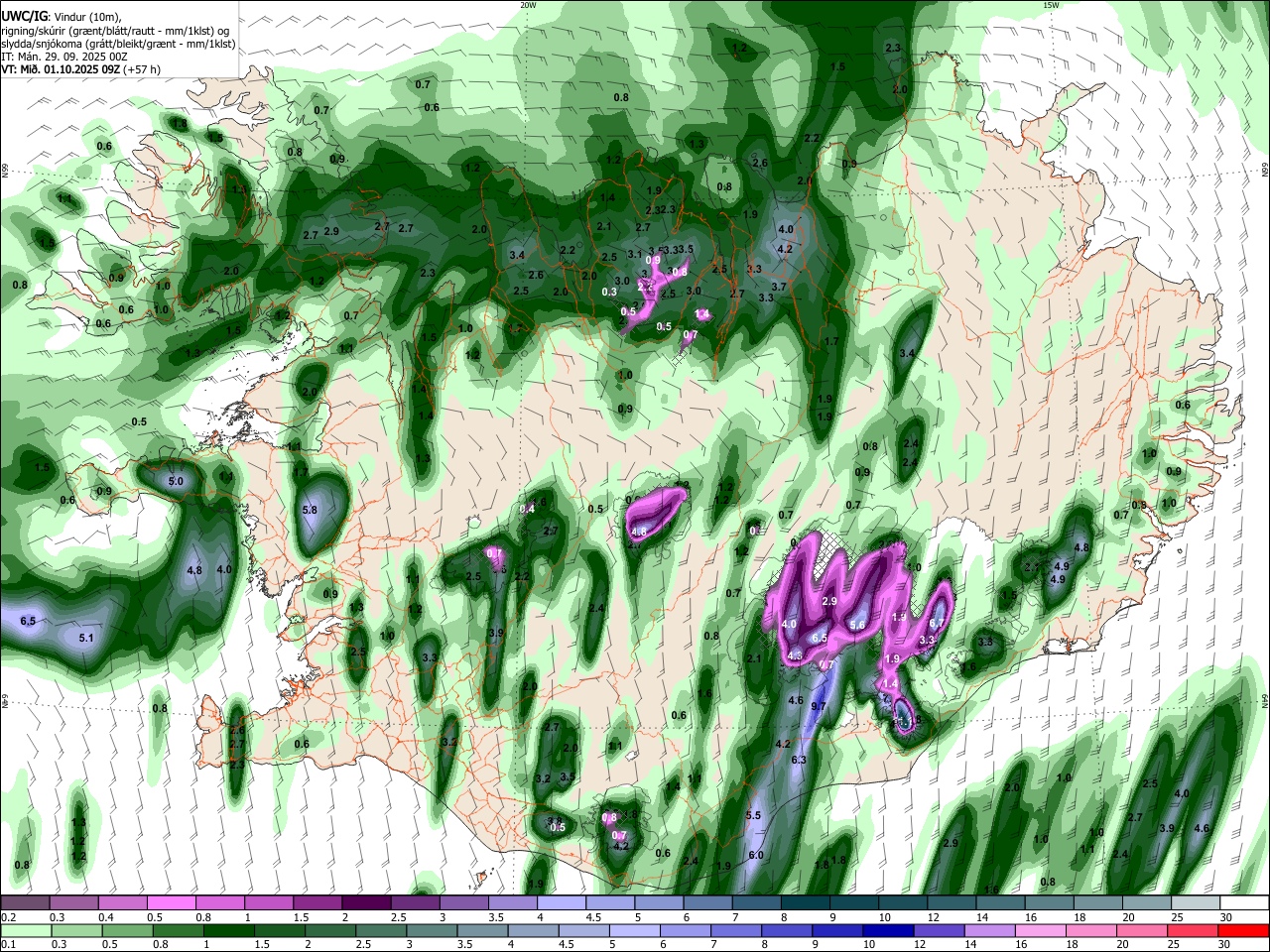Click the slydda/snjókoma description line

coord(118,44)
